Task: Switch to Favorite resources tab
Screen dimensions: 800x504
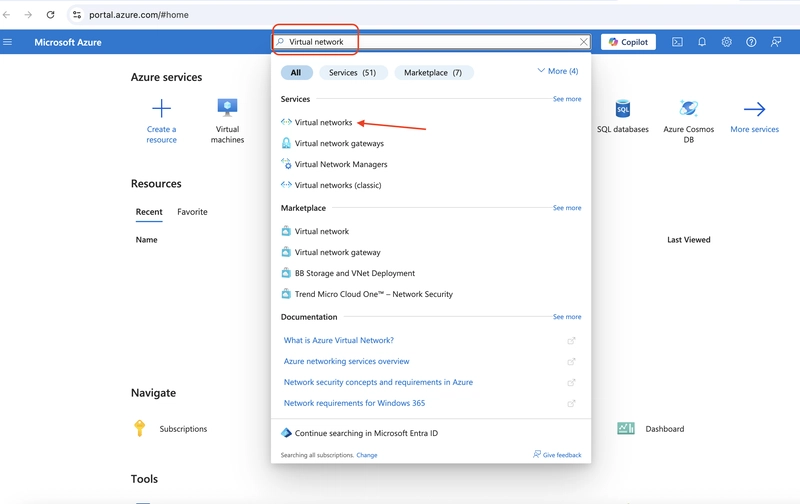Action: (x=192, y=212)
